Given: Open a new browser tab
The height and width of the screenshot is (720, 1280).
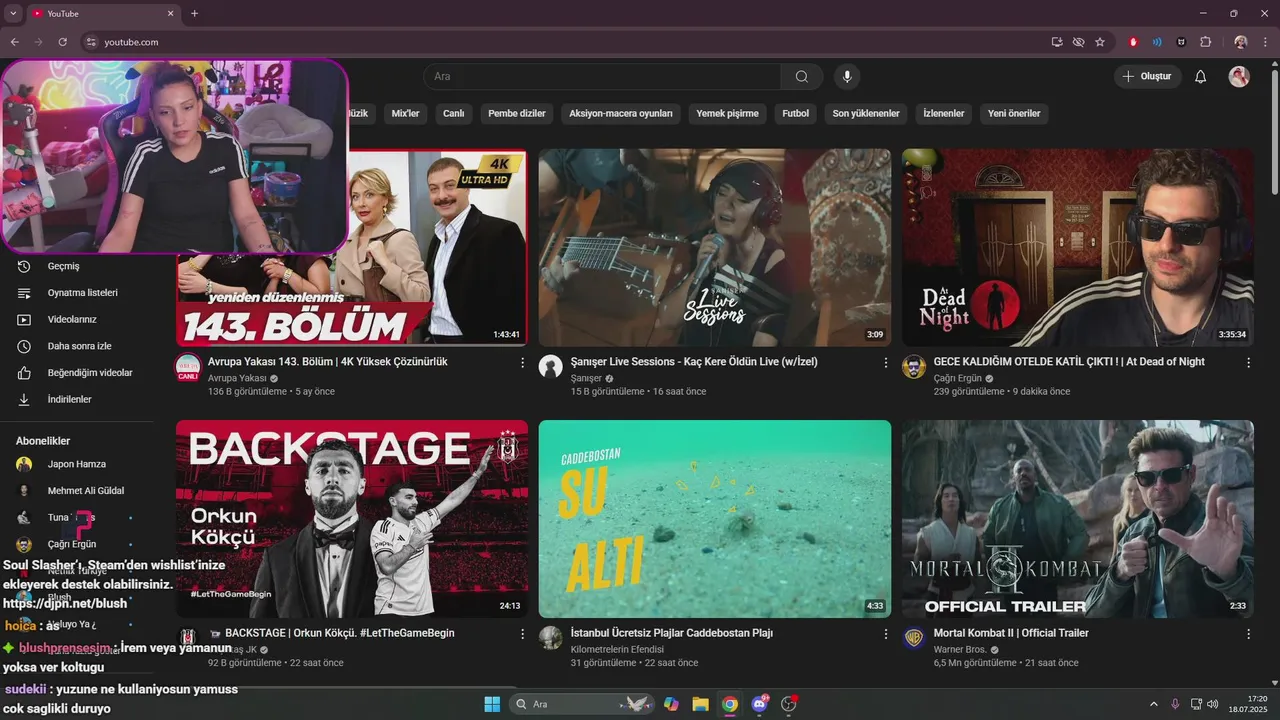Looking at the screenshot, I should pyautogui.click(x=194, y=13).
